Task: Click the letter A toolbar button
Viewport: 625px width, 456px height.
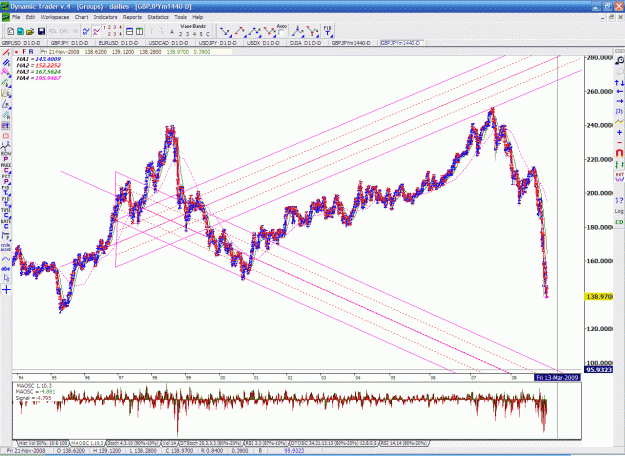Action: pos(172,32)
